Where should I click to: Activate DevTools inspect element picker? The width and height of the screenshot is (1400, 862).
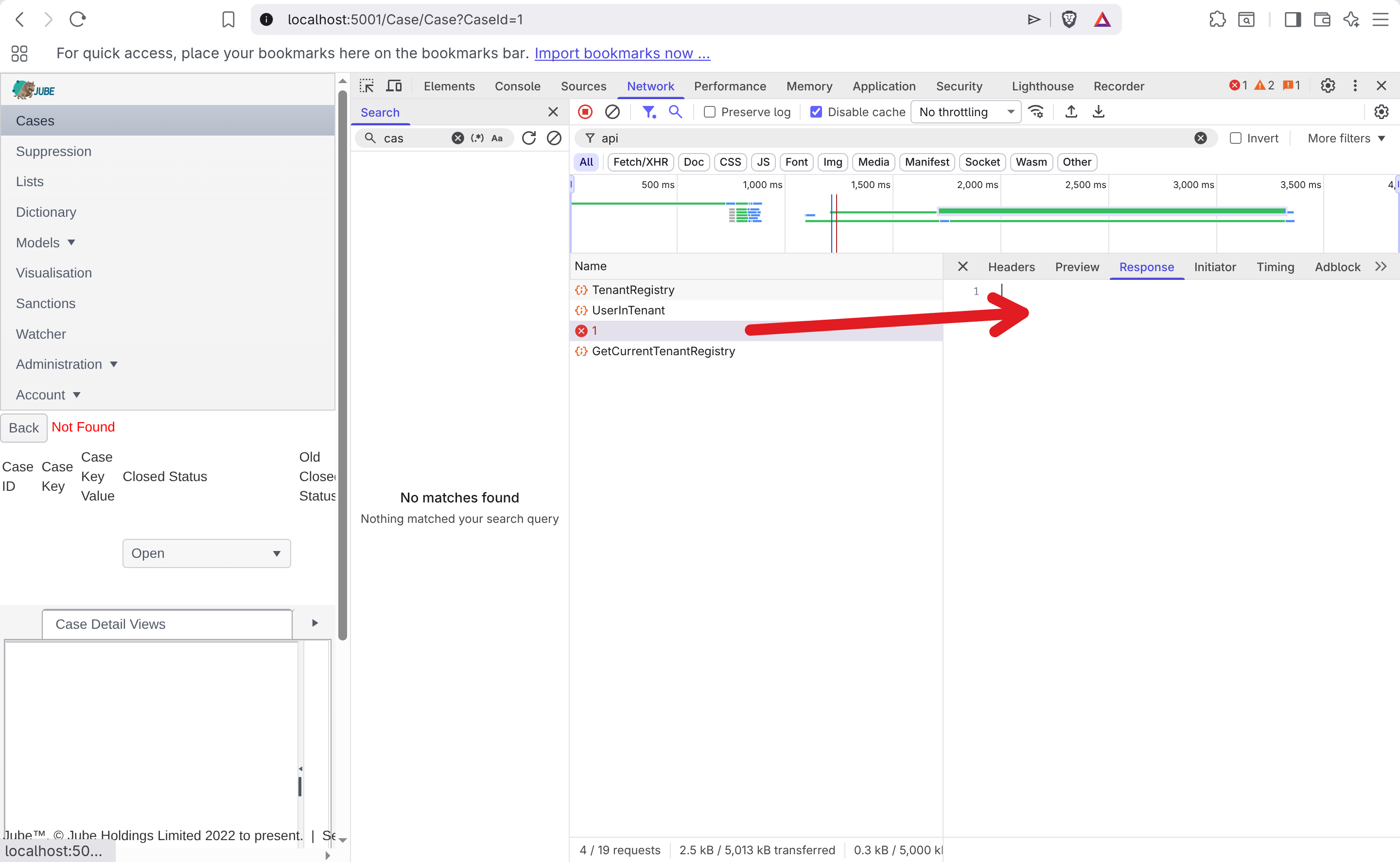[367, 86]
